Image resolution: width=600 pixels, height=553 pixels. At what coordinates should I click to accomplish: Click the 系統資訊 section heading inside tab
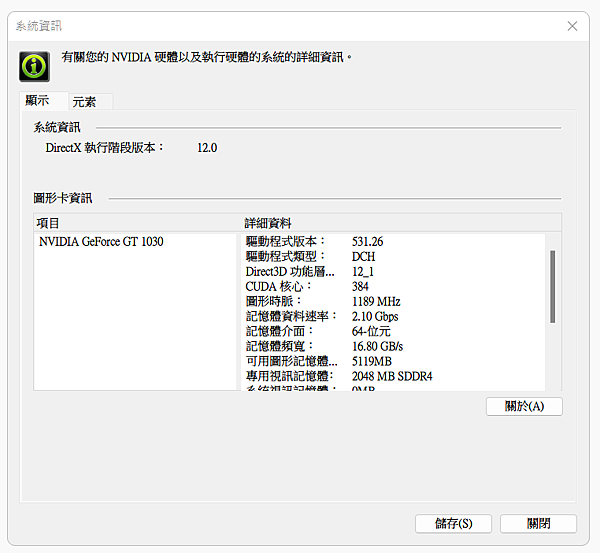(57, 127)
